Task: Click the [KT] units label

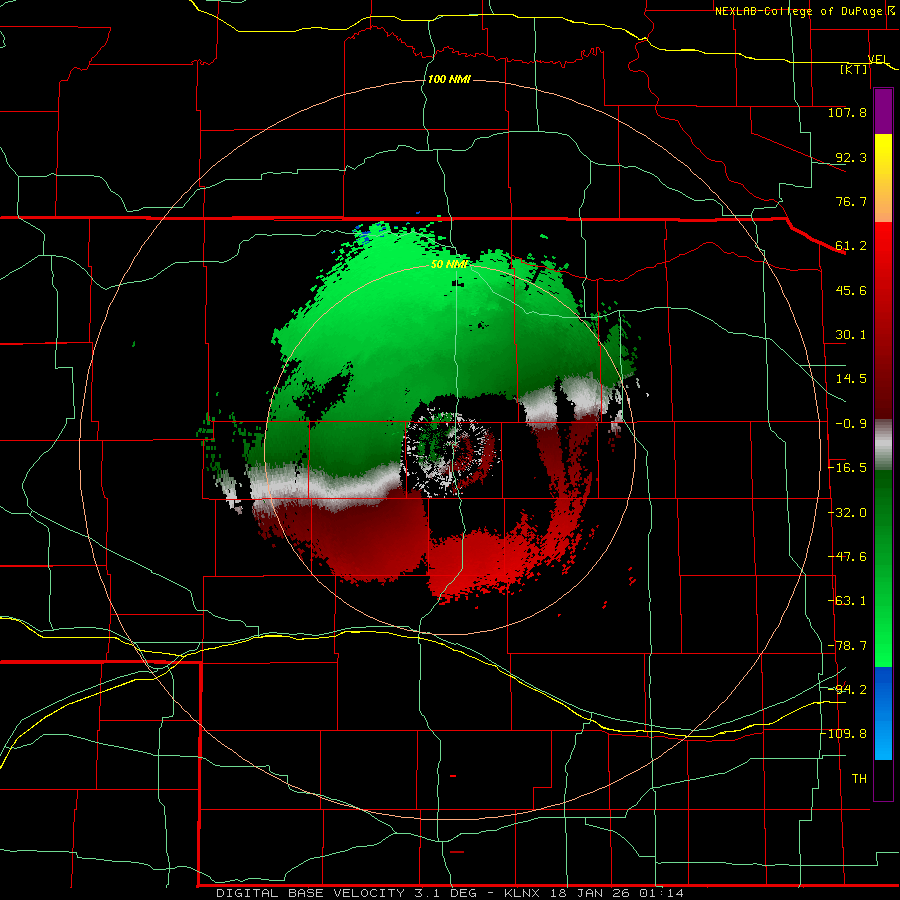Action: 854,69
